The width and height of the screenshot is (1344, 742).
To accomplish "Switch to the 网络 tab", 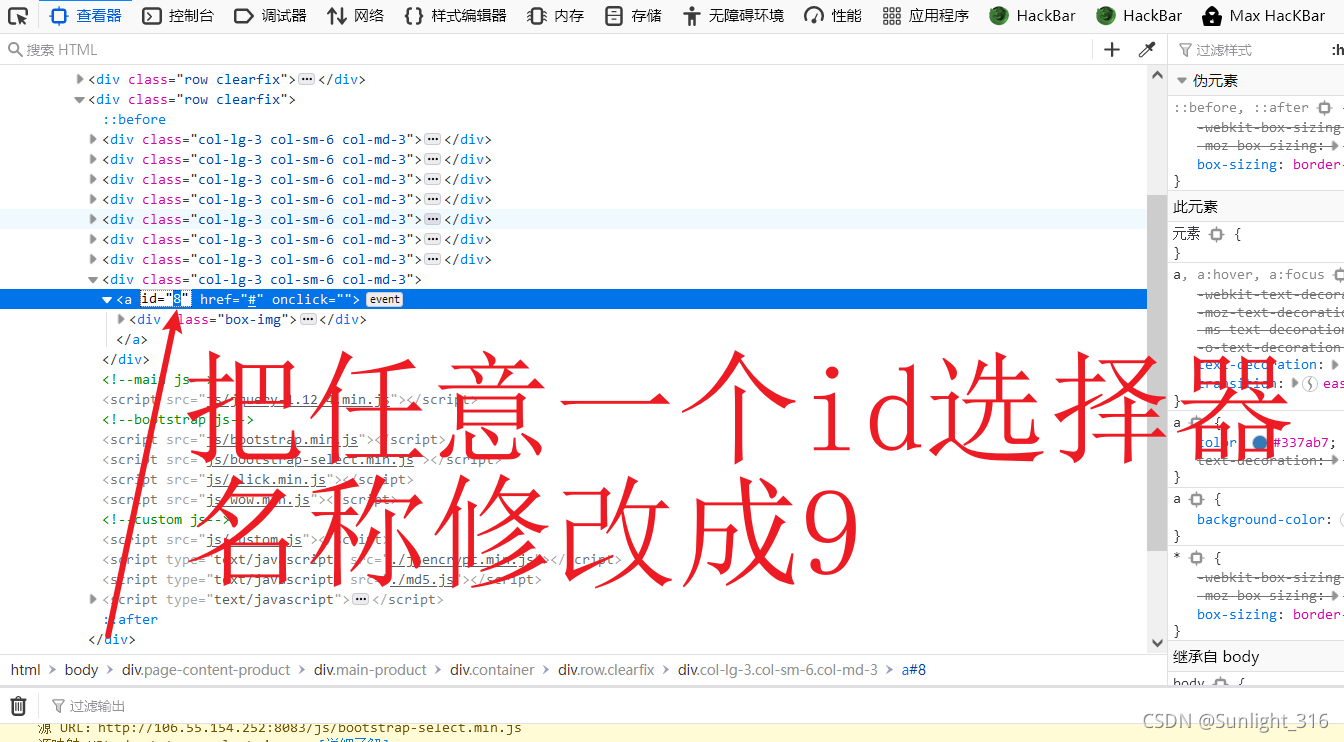I will point(355,16).
